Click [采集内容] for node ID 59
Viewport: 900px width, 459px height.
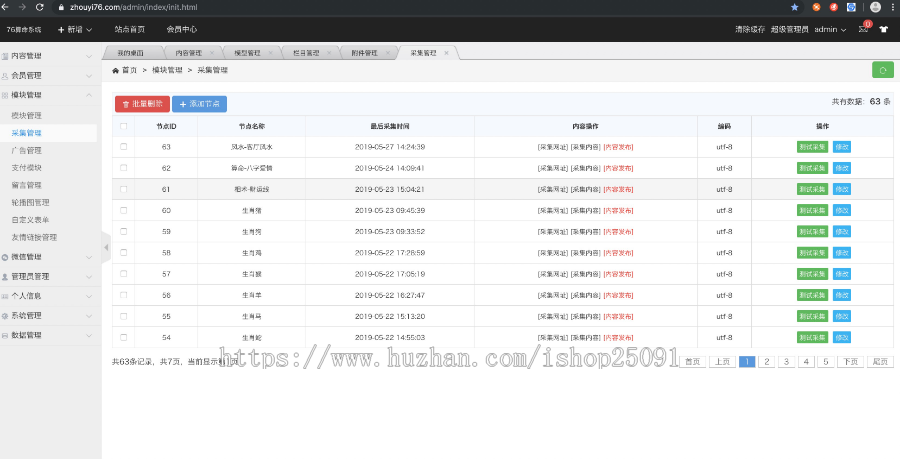585,232
